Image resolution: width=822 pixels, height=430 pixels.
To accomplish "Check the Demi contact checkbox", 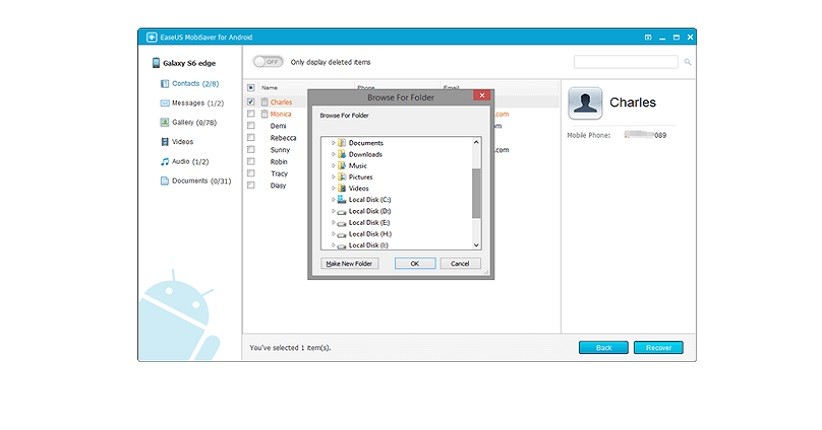I will [251, 126].
